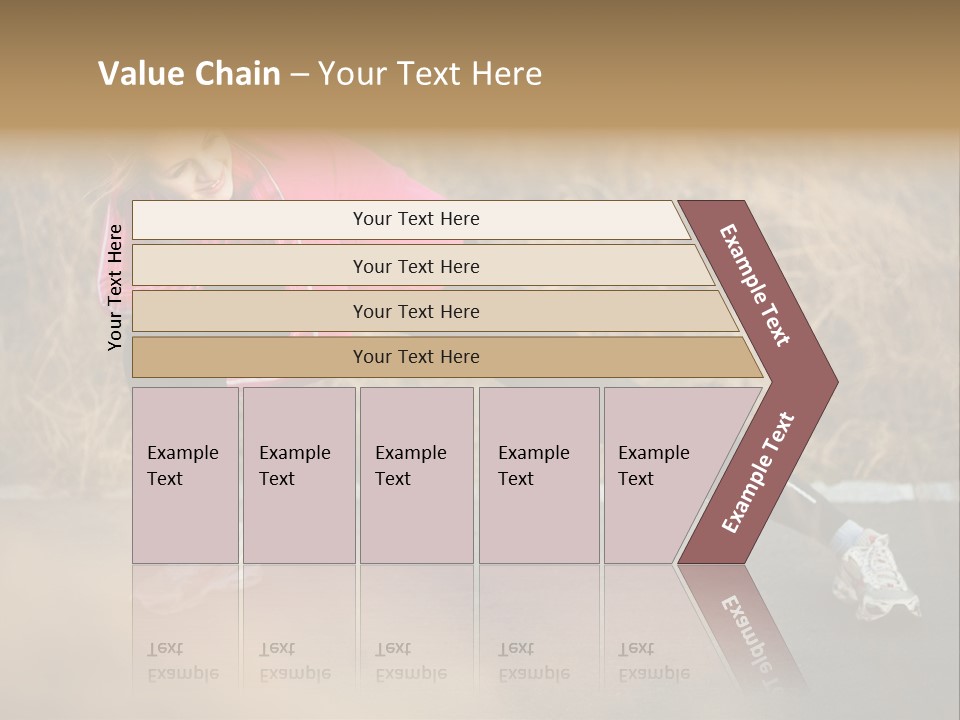Select the lower 'Example Text' arrow label

[x=757, y=472]
